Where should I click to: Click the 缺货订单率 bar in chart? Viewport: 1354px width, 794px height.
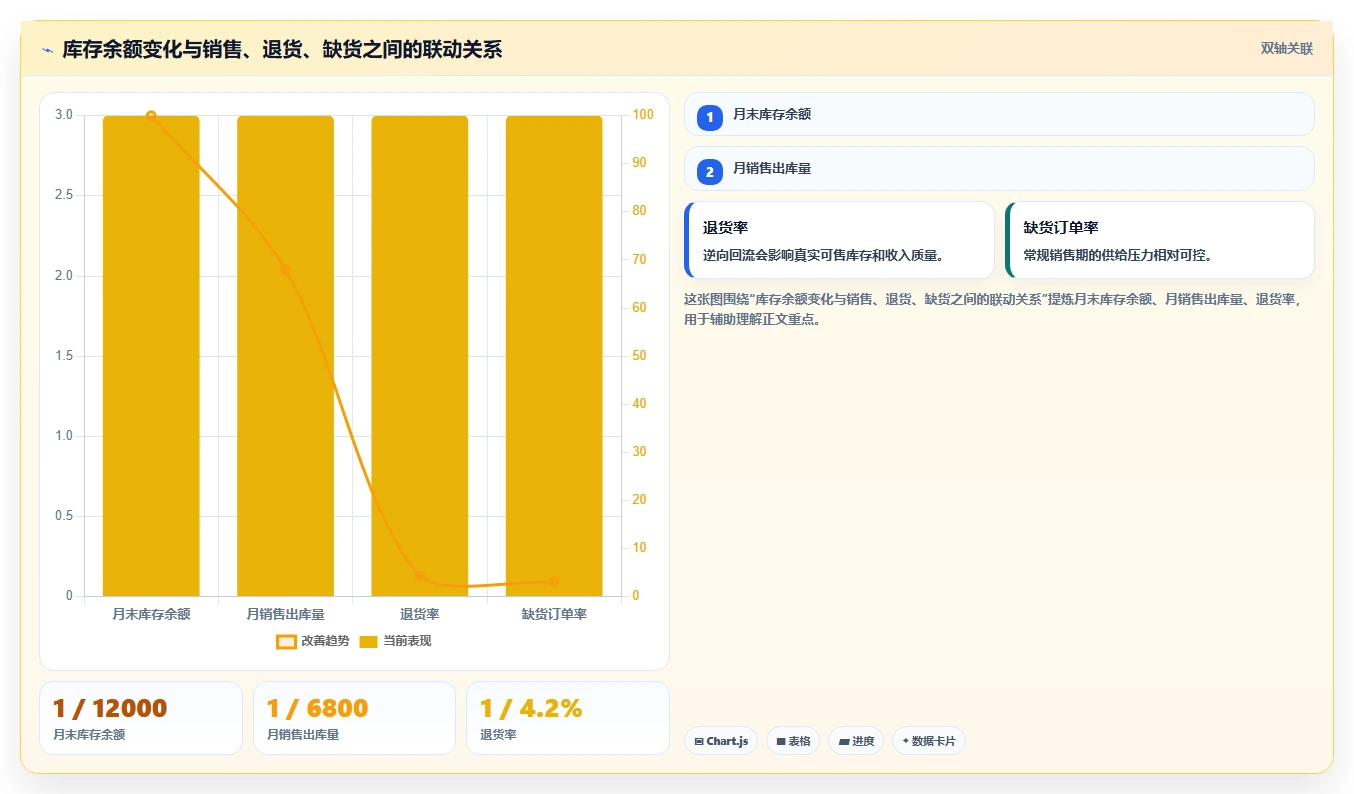click(554, 356)
